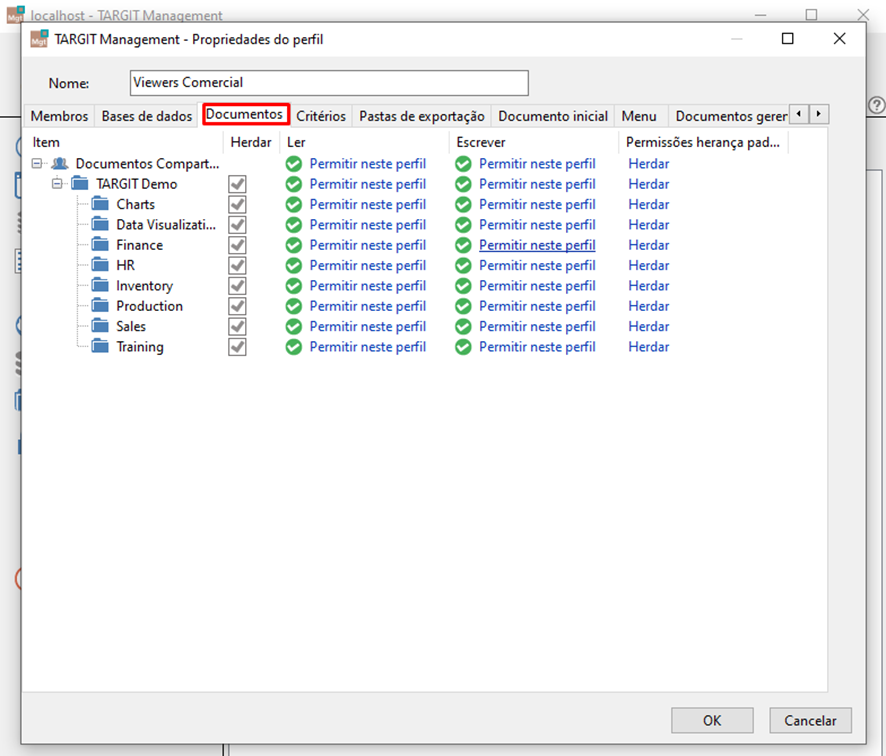Click the Nome field with Viewers Comercial

pos(329,83)
